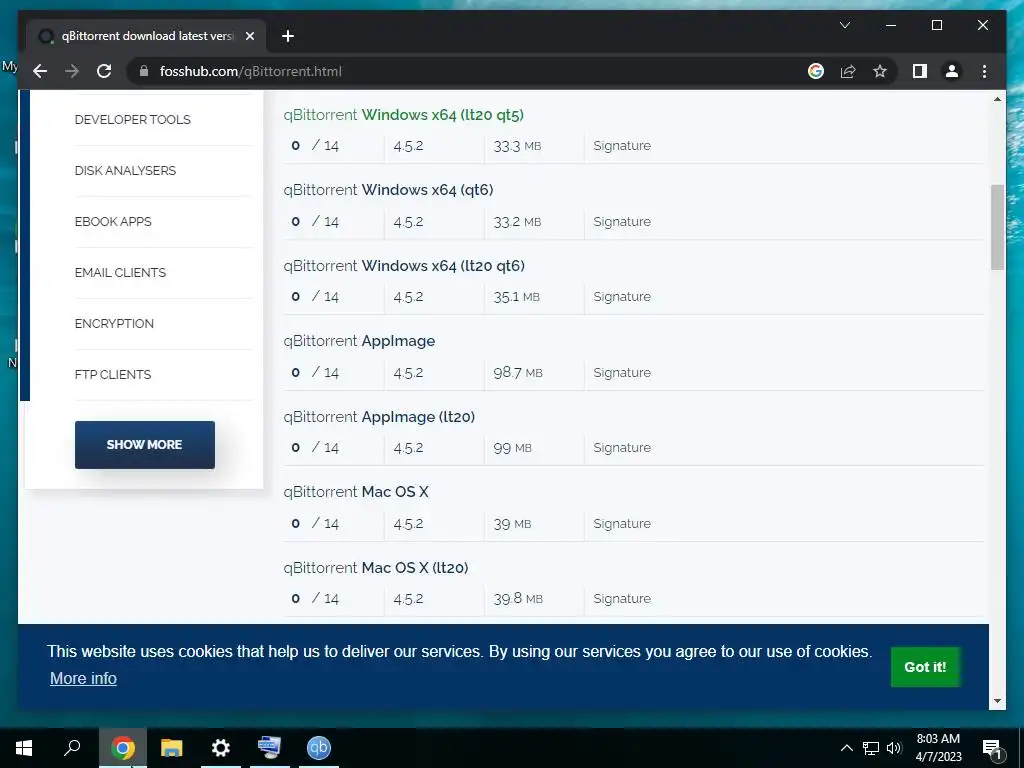Show hidden system tray icons
This screenshot has width=1024, height=768.
[x=846, y=748]
